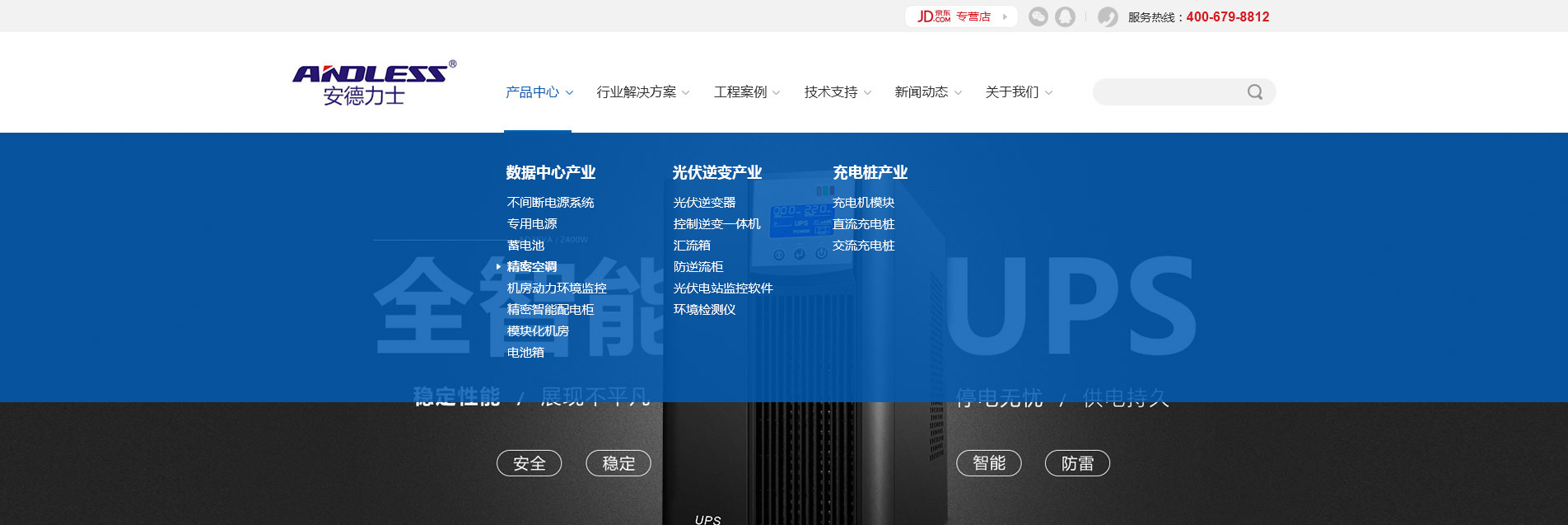Viewport: 1568px width, 525px height.
Task: Click the 安全 feature badge
Action: coord(530,463)
